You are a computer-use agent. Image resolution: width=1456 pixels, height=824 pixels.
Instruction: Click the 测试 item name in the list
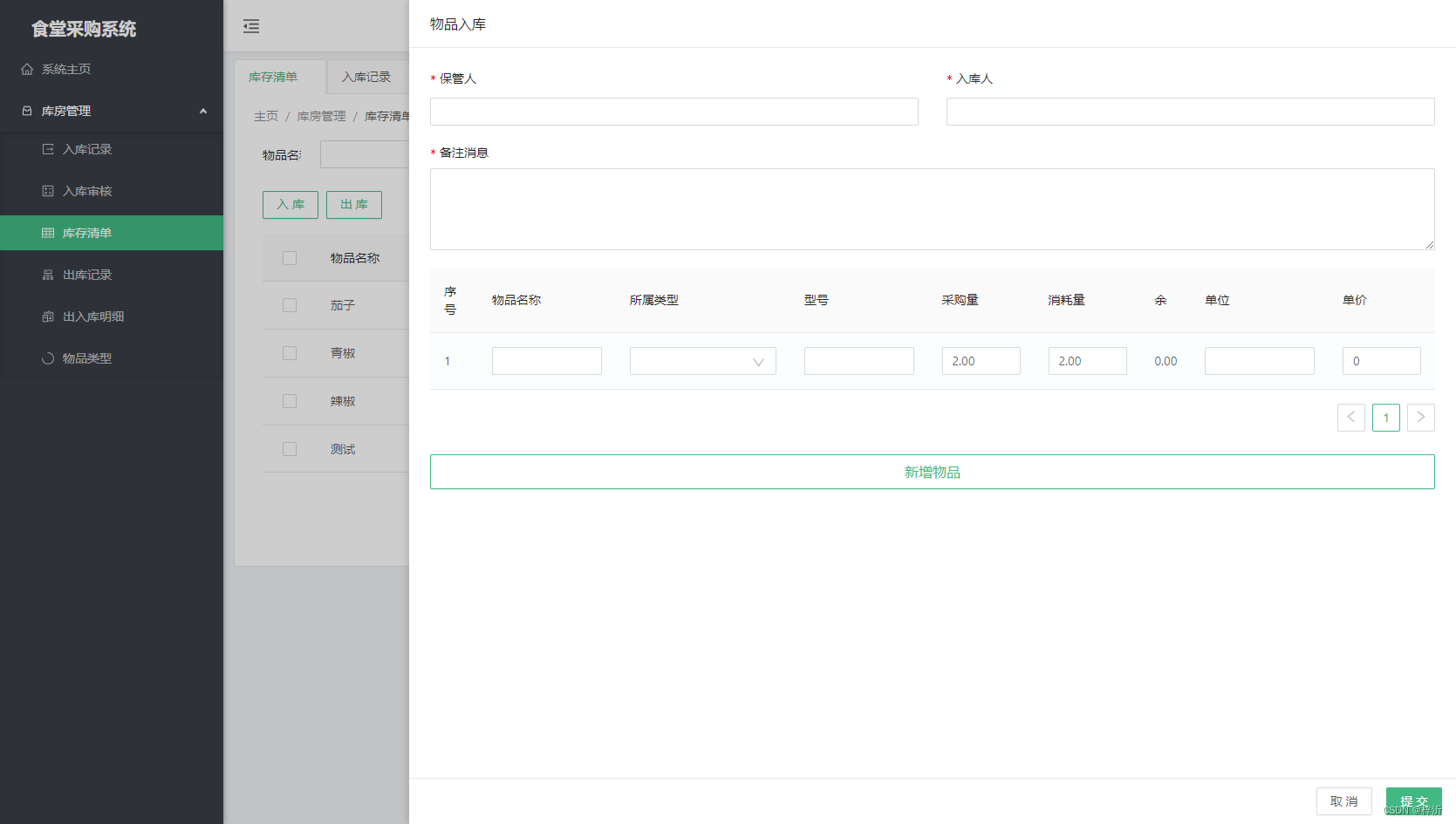coord(343,449)
